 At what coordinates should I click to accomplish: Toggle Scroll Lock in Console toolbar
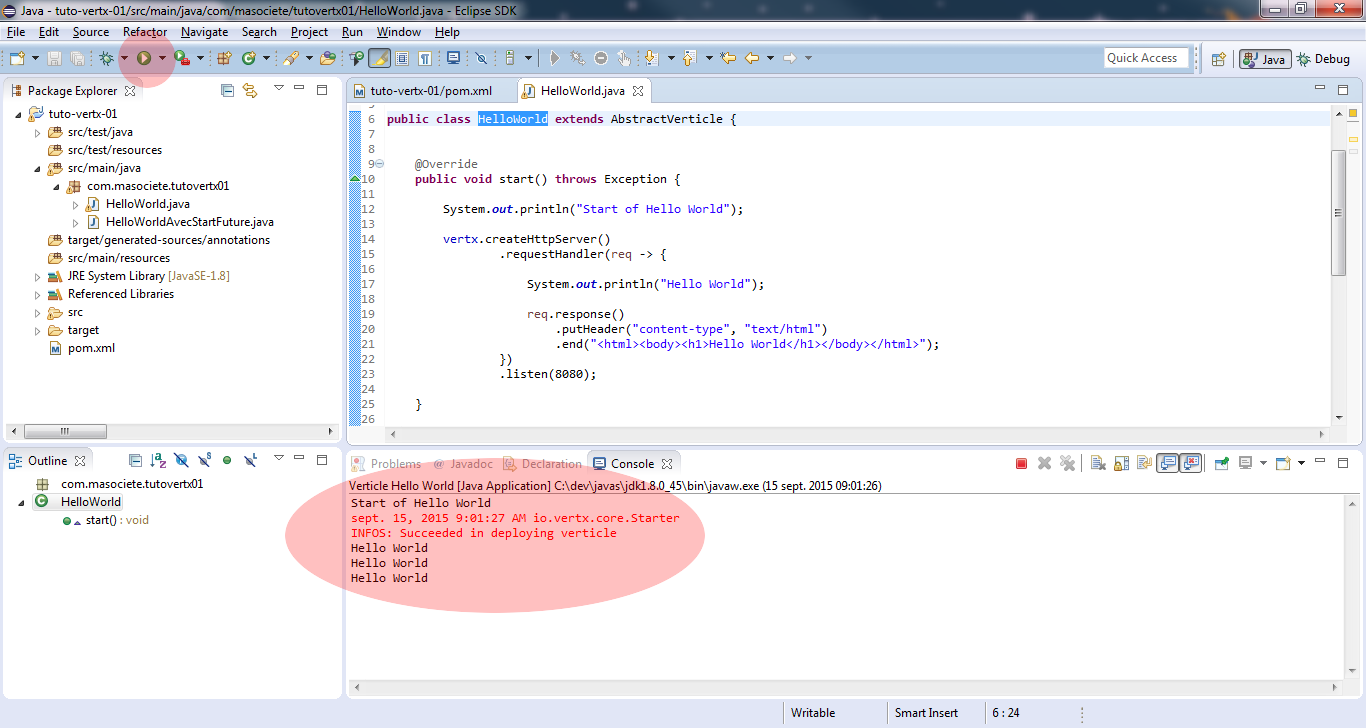tap(1121, 463)
